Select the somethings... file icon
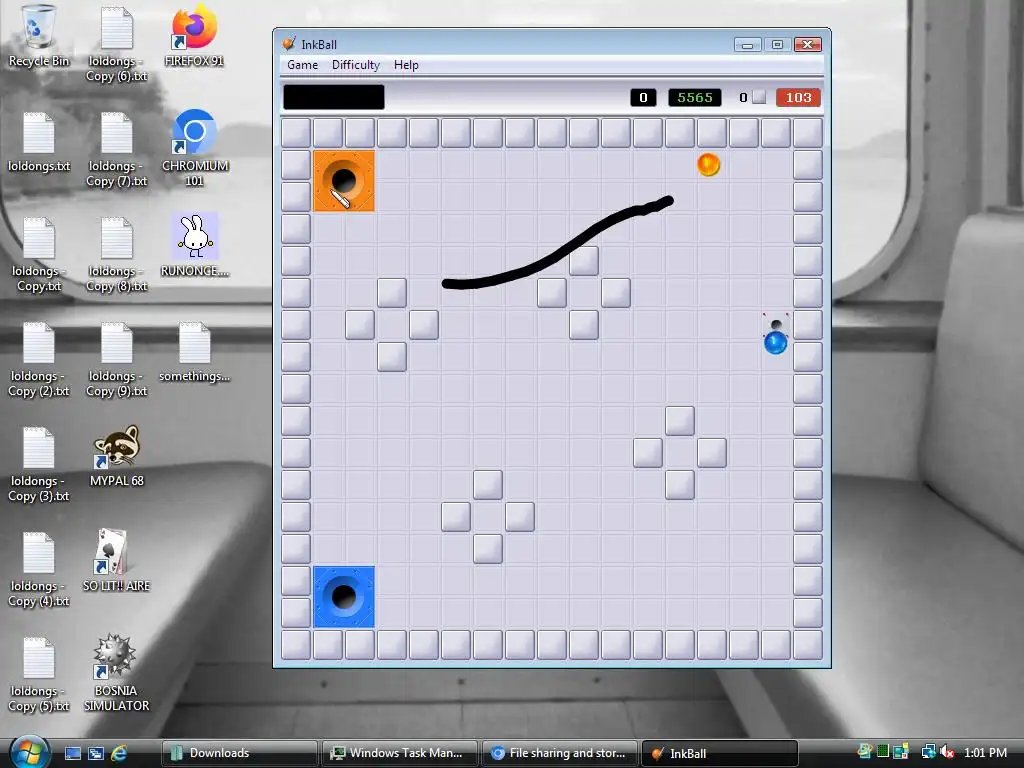Image resolution: width=1024 pixels, height=768 pixels. 194,351
